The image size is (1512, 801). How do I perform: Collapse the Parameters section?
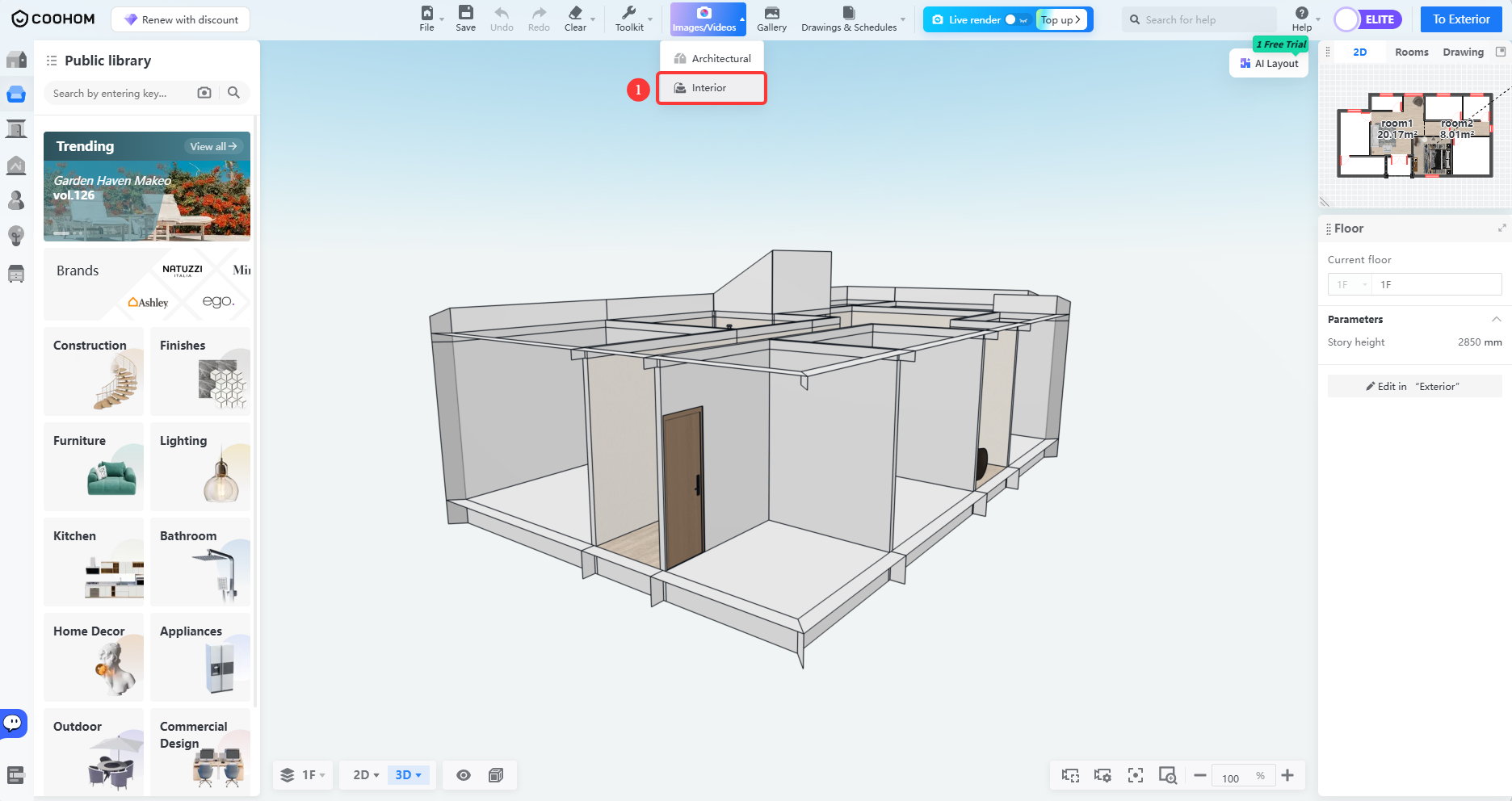1496,320
